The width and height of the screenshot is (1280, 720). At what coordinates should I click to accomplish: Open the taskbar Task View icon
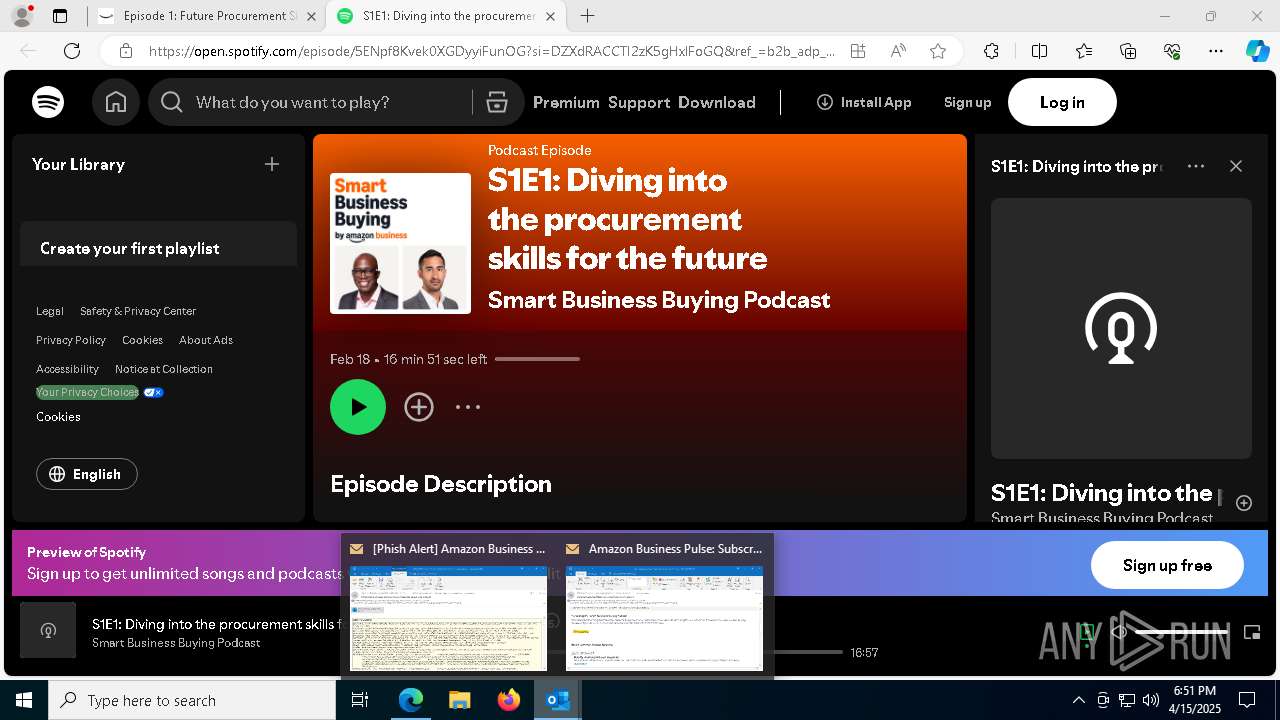pyautogui.click(x=361, y=700)
